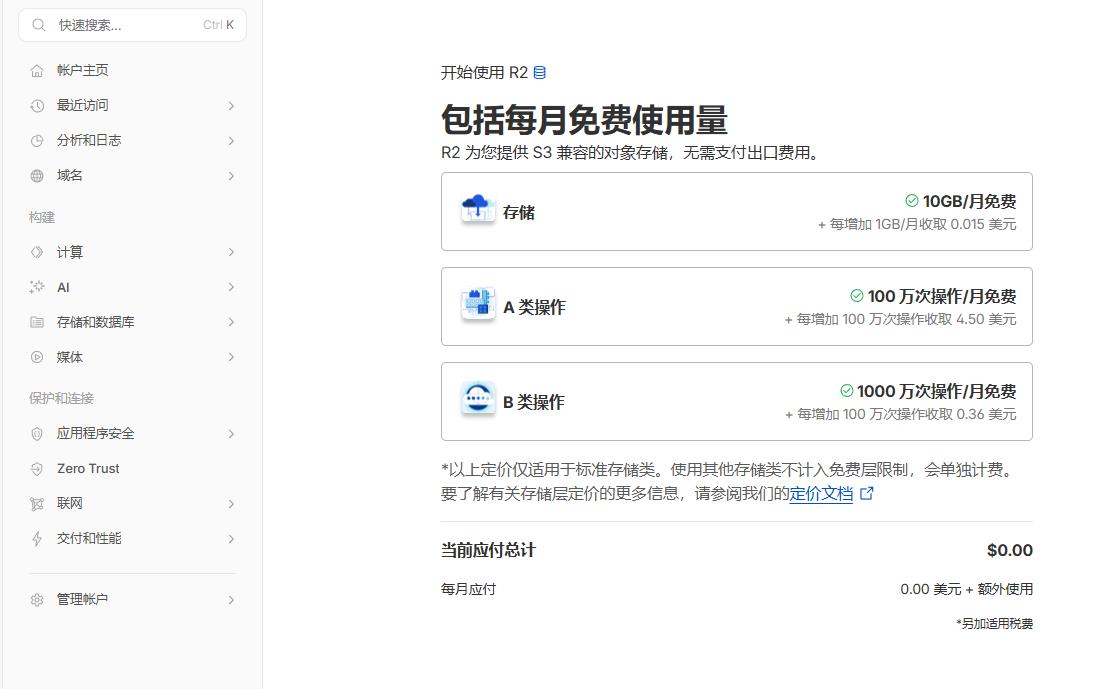
Task: Click the 存储 cloud icon
Action: pyautogui.click(x=478, y=210)
